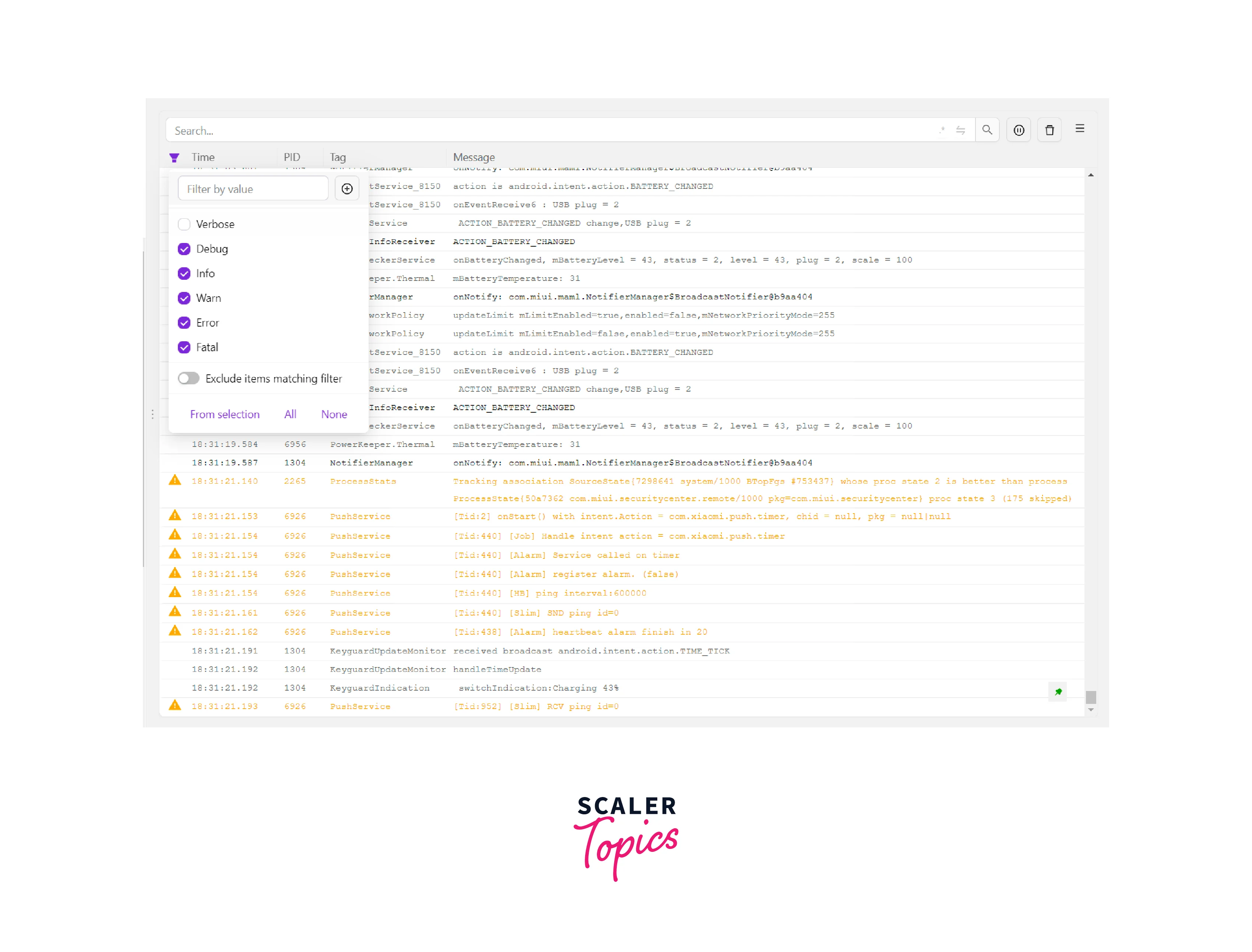Click the All filter option

tap(290, 414)
